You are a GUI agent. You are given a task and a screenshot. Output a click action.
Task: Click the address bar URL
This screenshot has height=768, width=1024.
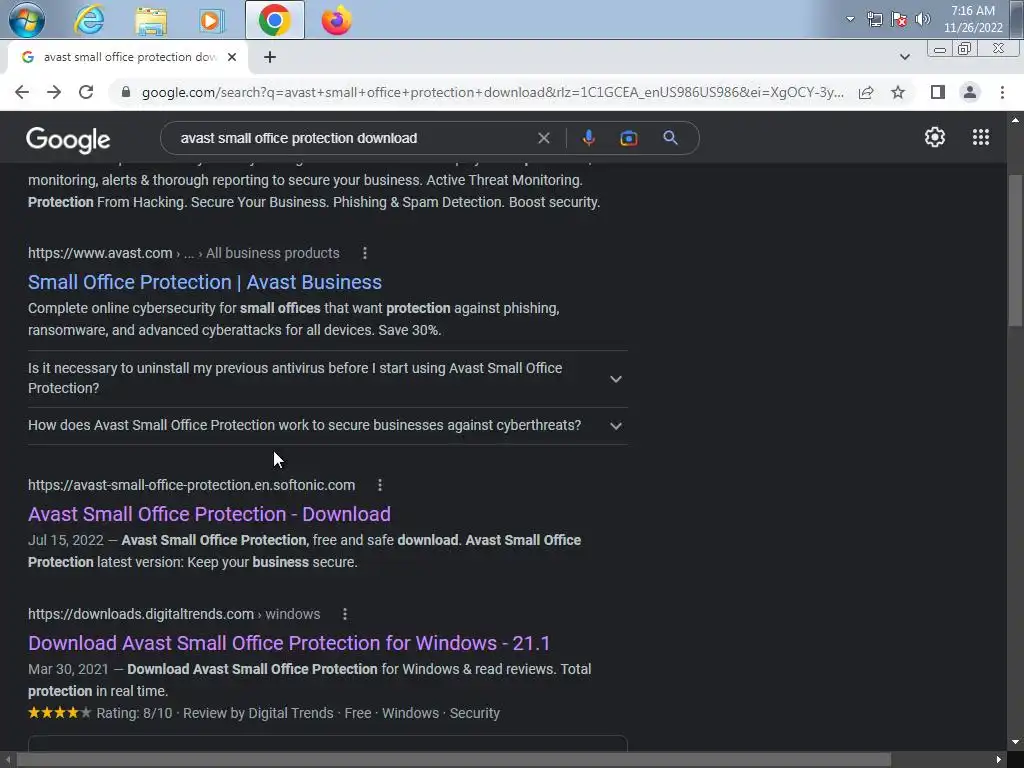pos(492,92)
